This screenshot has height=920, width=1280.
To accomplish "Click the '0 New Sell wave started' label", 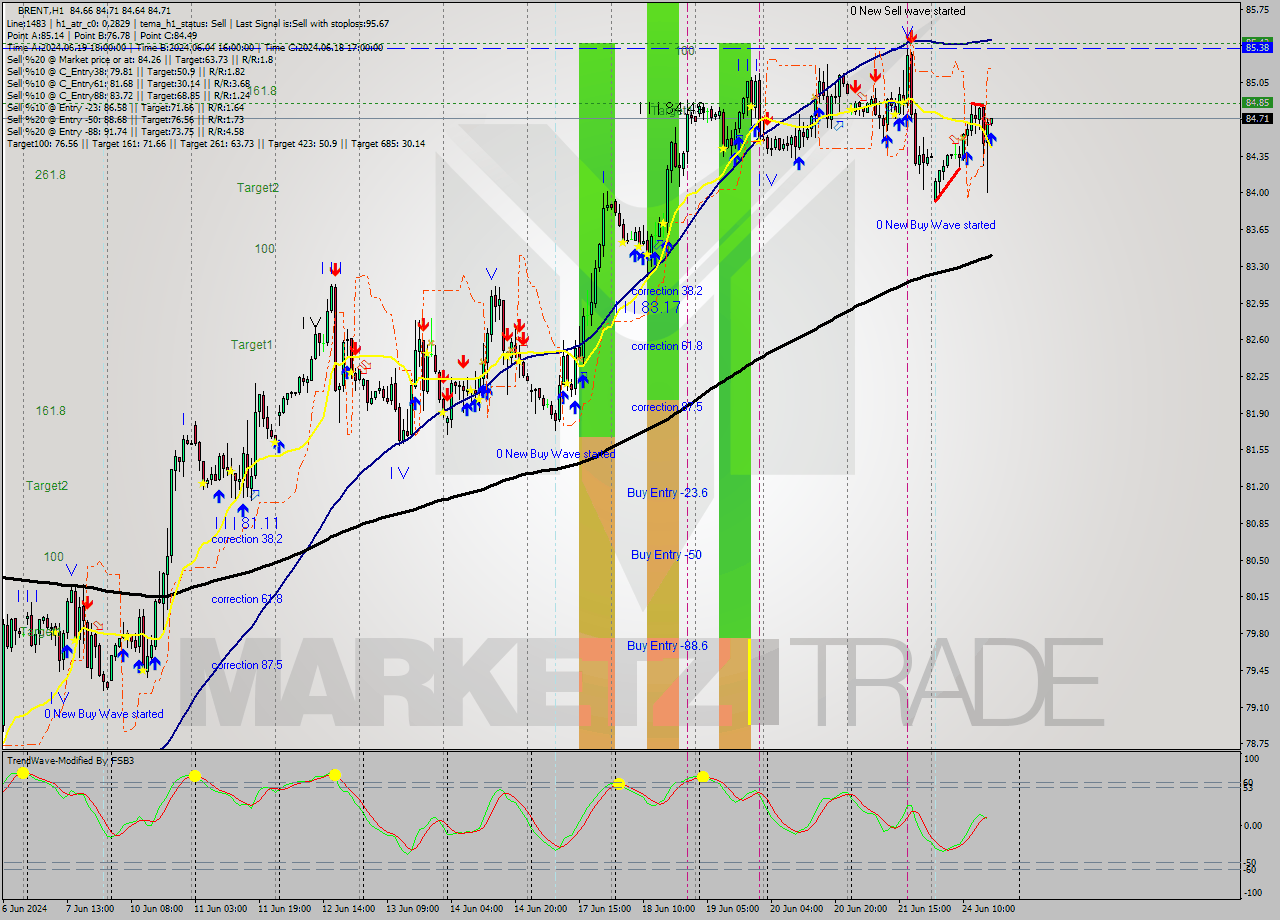I will click(908, 11).
